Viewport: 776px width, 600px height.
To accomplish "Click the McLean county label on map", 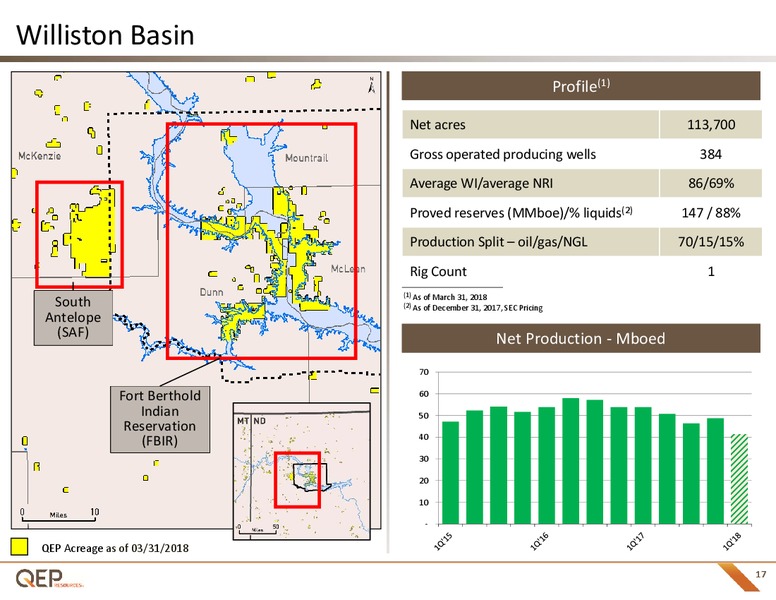I will click(348, 269).
